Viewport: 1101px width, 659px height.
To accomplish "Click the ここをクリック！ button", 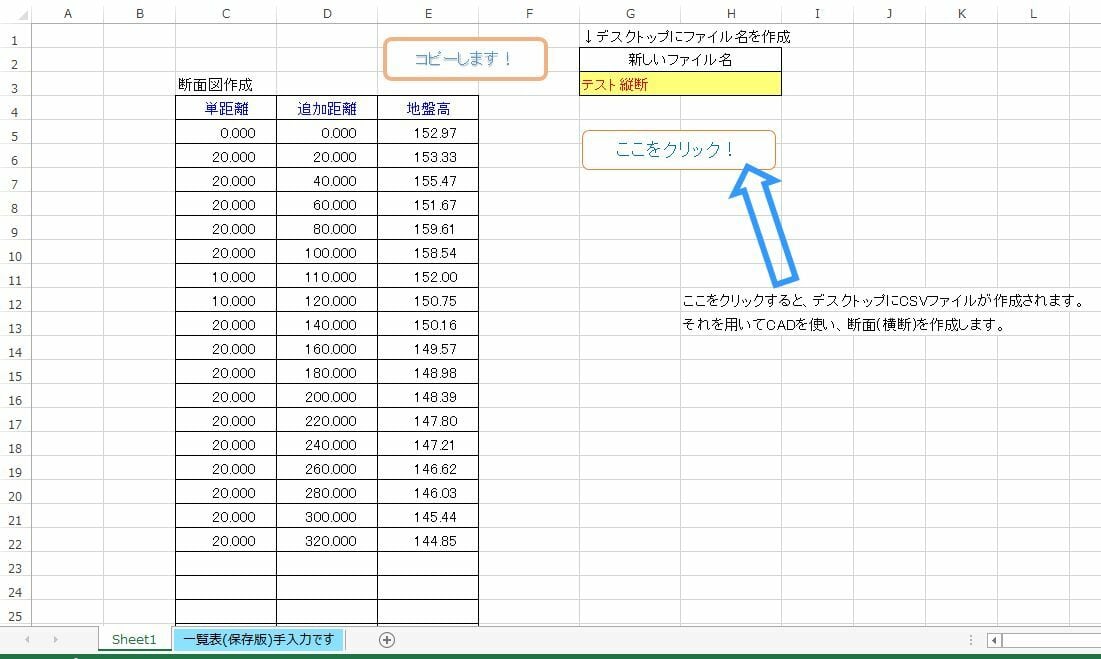I will (x=679, y=149).
